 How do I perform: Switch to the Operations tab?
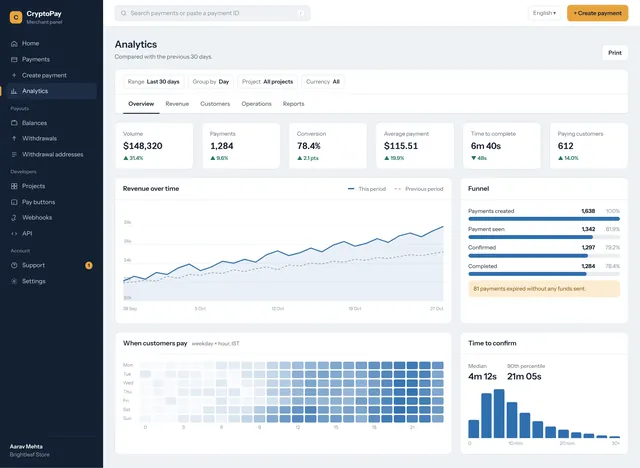[x=256, y=104]
